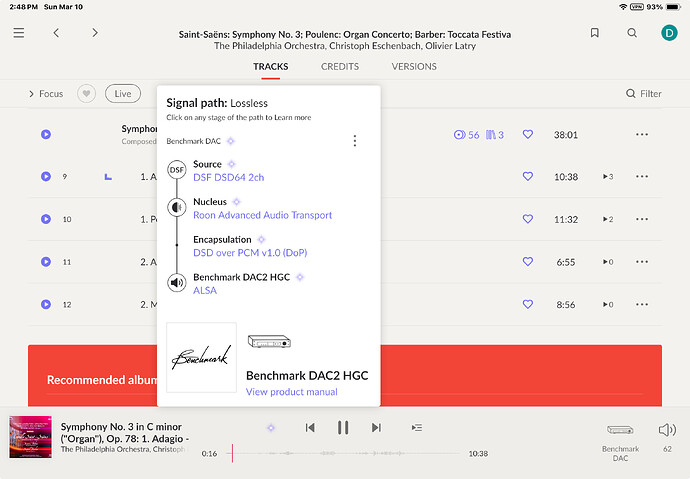
Task: Click the now-playing album cover
Action: coord(30,437)
